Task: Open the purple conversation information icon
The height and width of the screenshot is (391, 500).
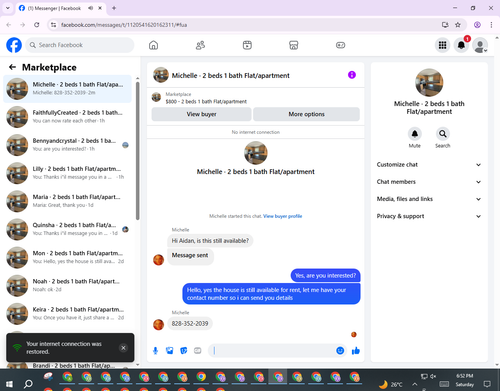Action: [x=352, y=75]
